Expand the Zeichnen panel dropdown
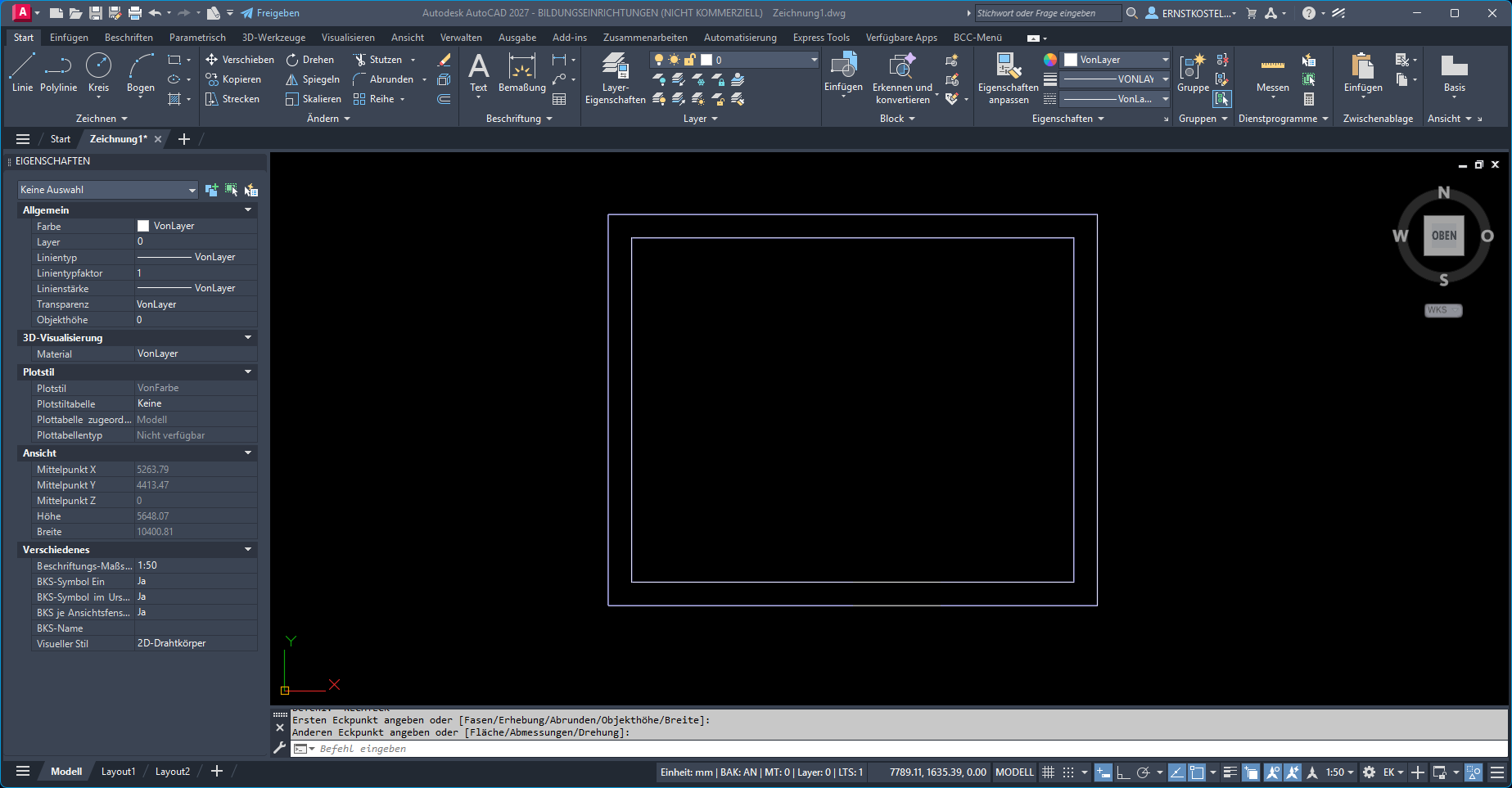Viewport: 1512px width, 788px height. (102, 119)
